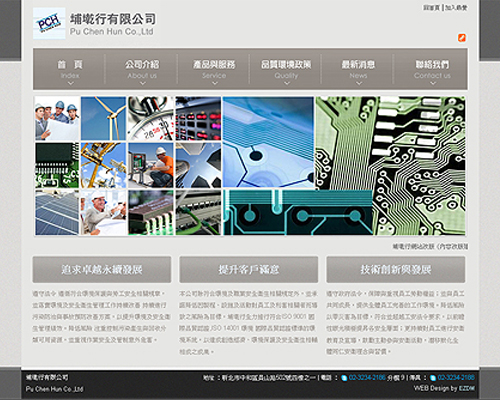
Task: Select the wind turbine thumbnail
Action: pos(103,118)
